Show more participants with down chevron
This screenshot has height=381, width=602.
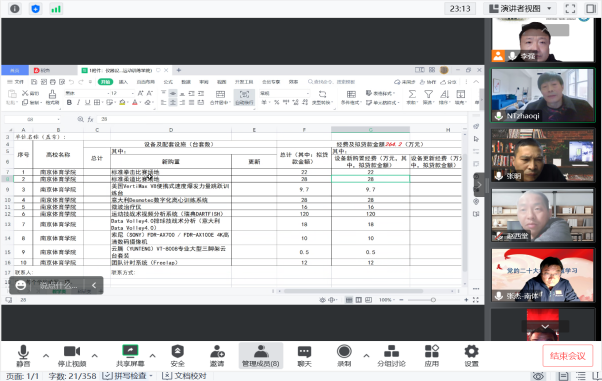coord(545,326)
